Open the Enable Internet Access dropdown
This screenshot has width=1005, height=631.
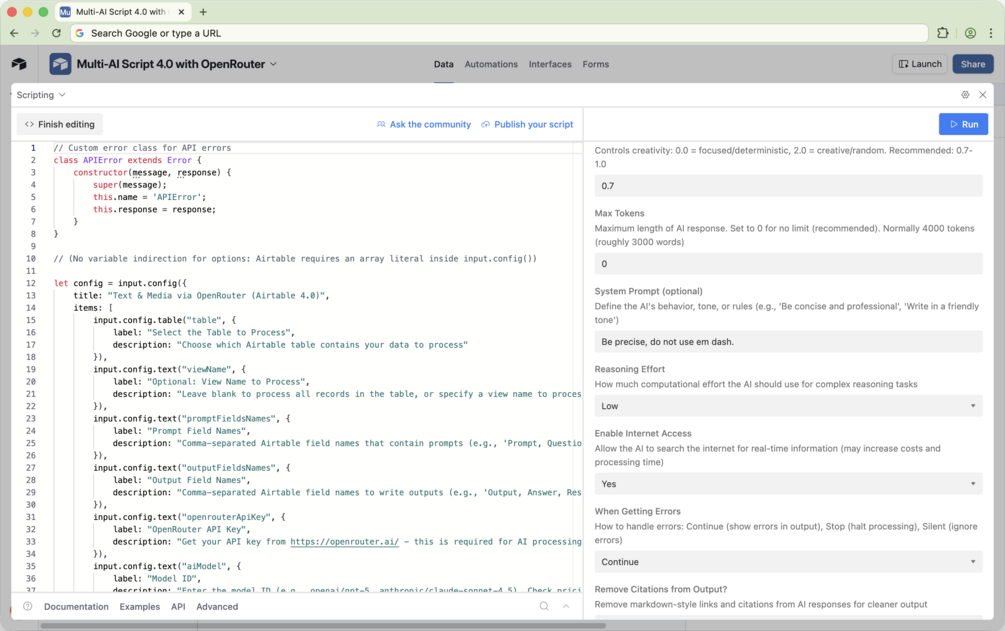point(788,484)
